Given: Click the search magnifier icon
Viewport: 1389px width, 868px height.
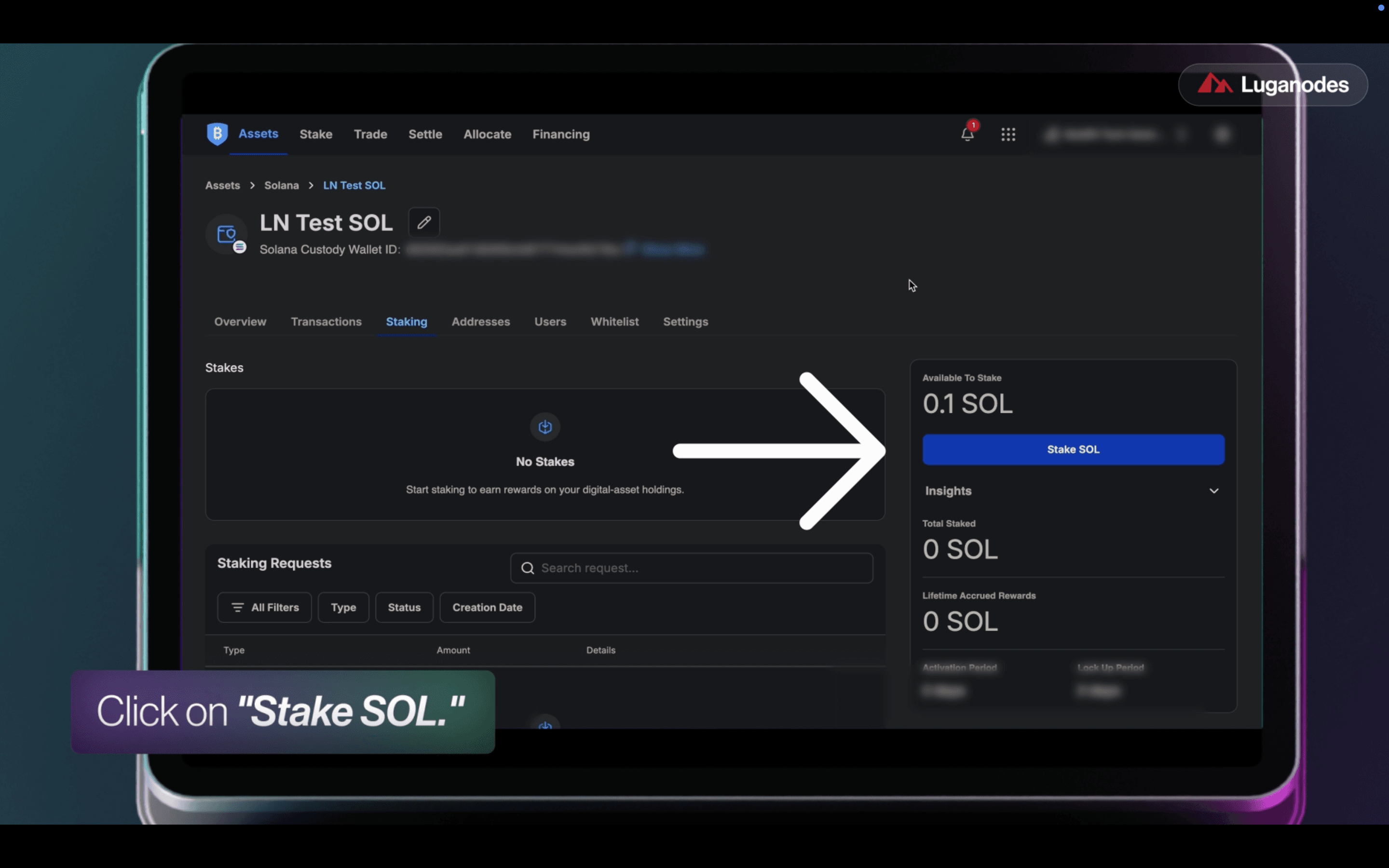Looking at the screenshot, I should [x=528, y=569].
